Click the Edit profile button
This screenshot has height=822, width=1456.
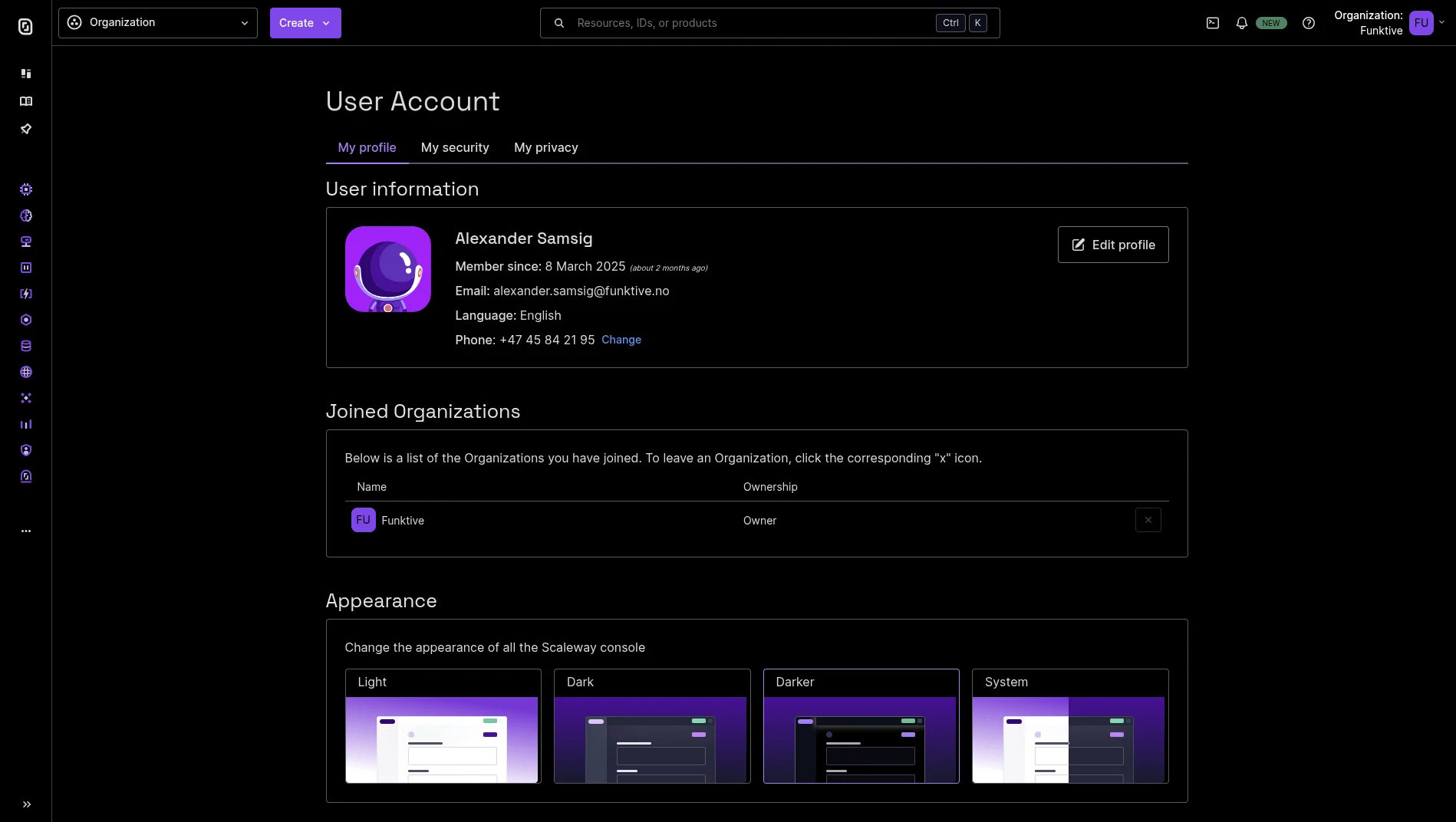pyautogui.click(x=1113, y=245)
